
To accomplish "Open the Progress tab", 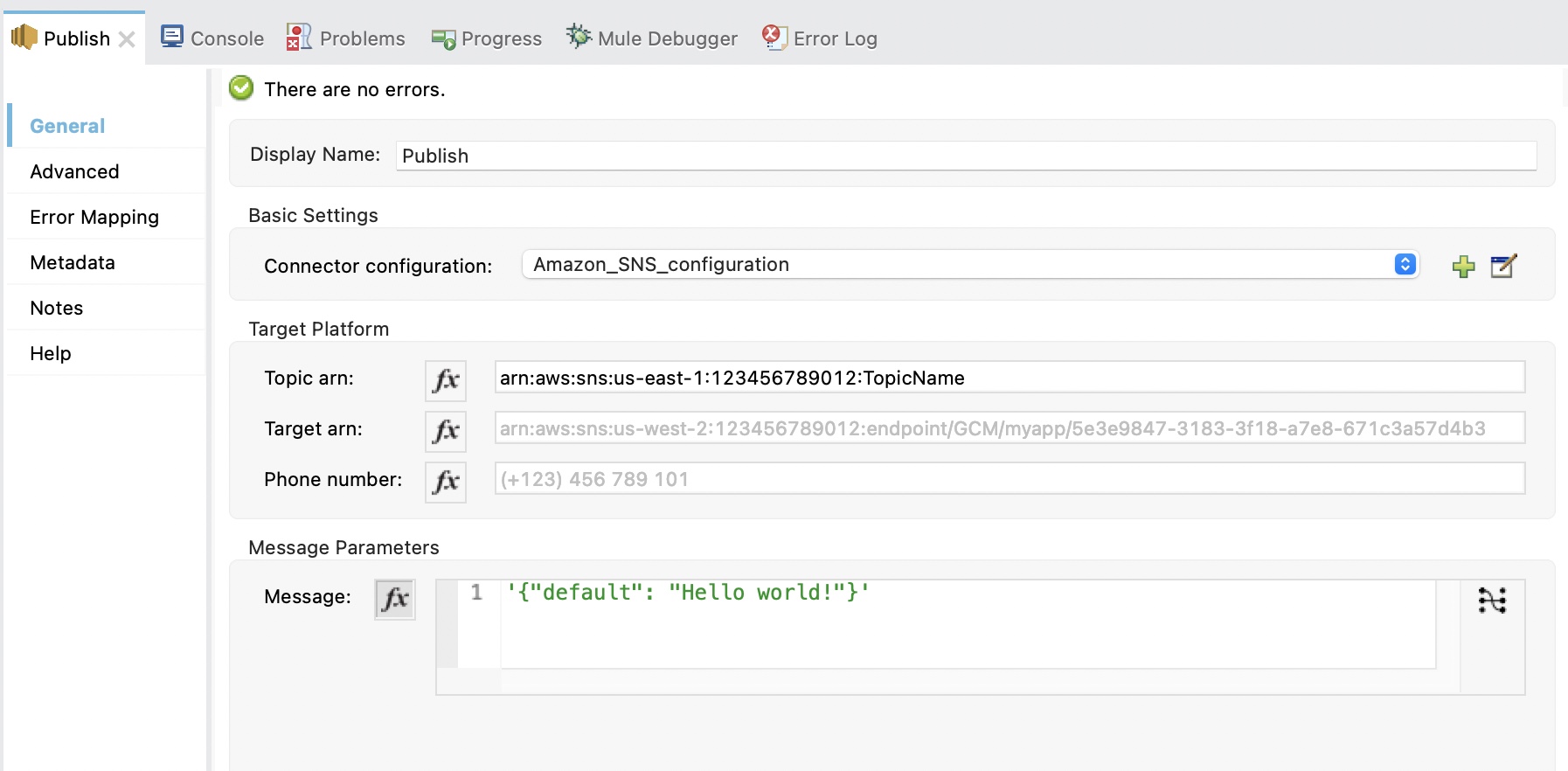I will point(487,38).
